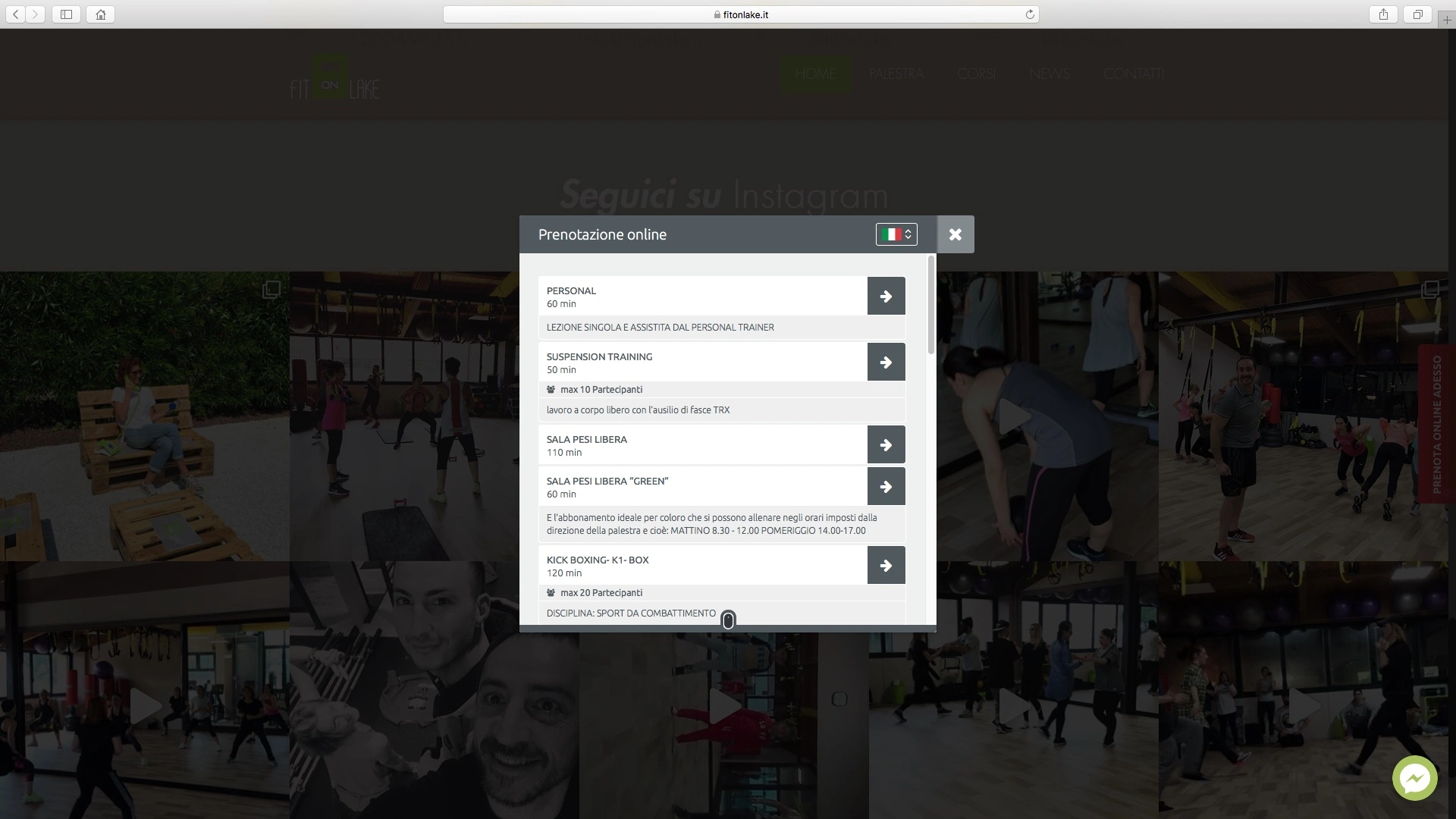1456x819 pixels.
Task: Click the Safari forward arrow
Action: (35, 14)
